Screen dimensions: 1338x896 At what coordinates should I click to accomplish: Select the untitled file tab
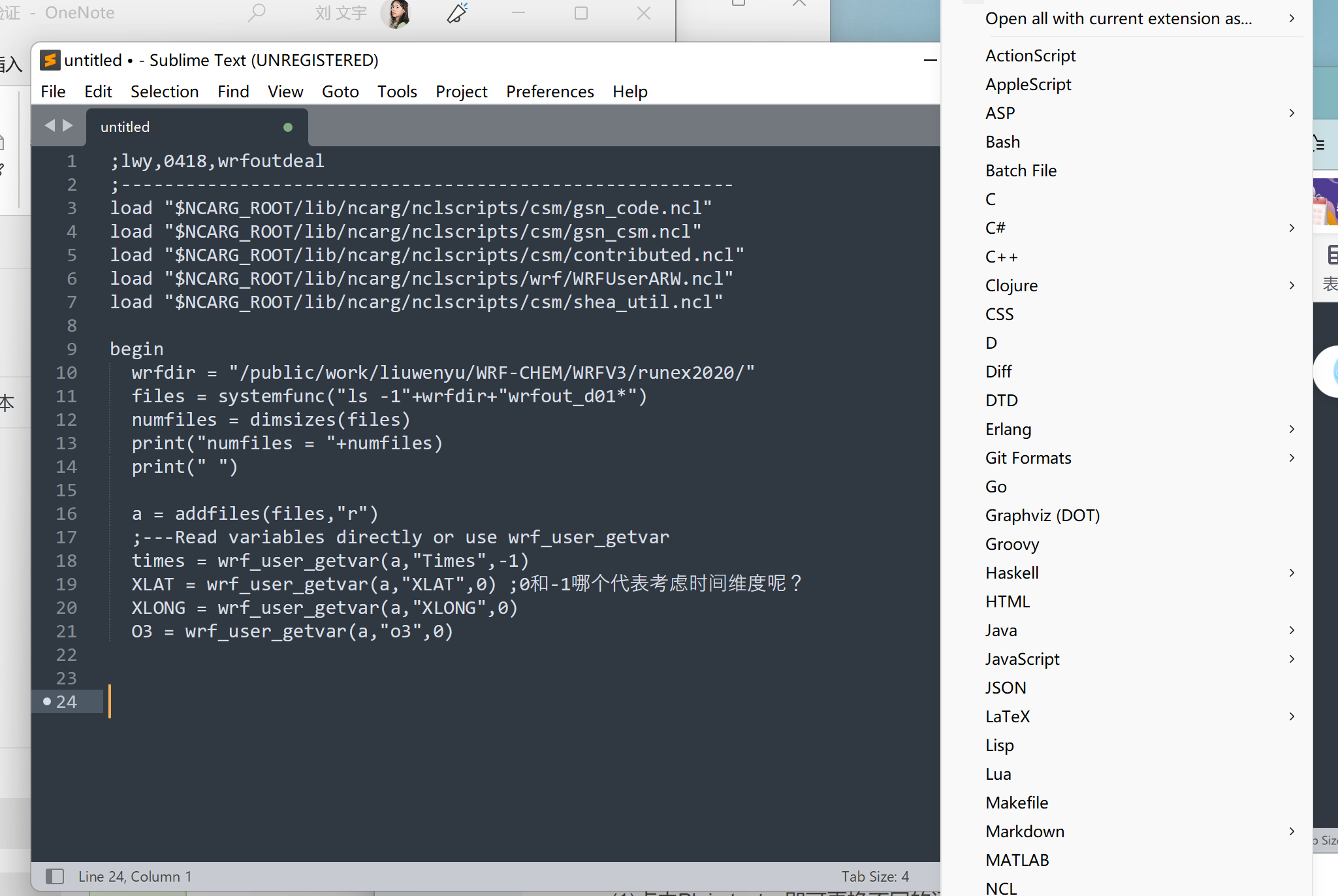coord(125,127)
